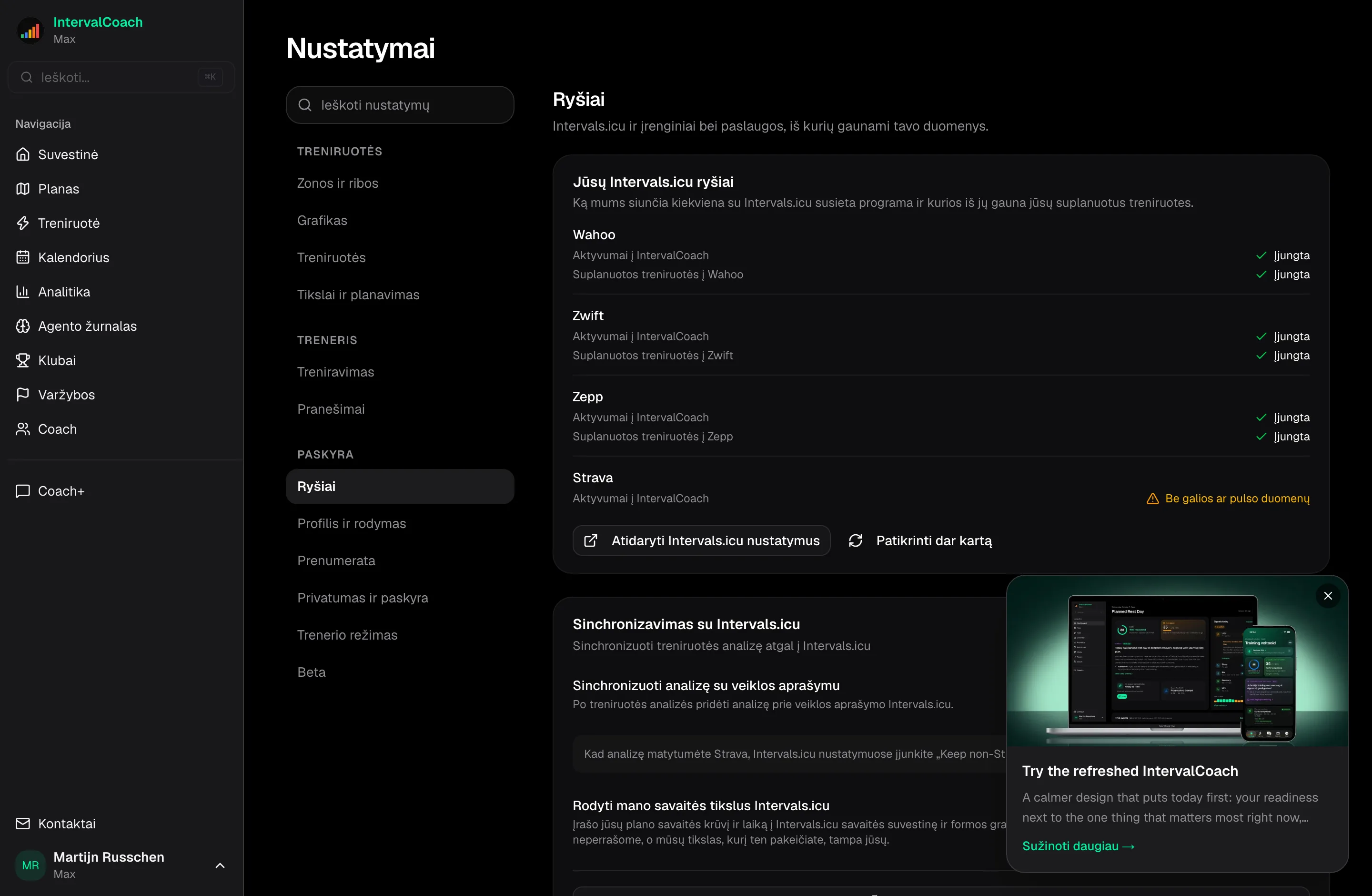Click Patikrinti dar kartą button

pos(920,540)
